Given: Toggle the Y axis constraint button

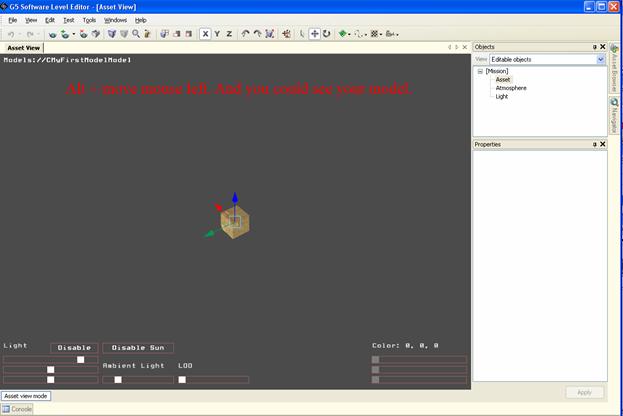Looking at the screenshot, I should point(217,33).
